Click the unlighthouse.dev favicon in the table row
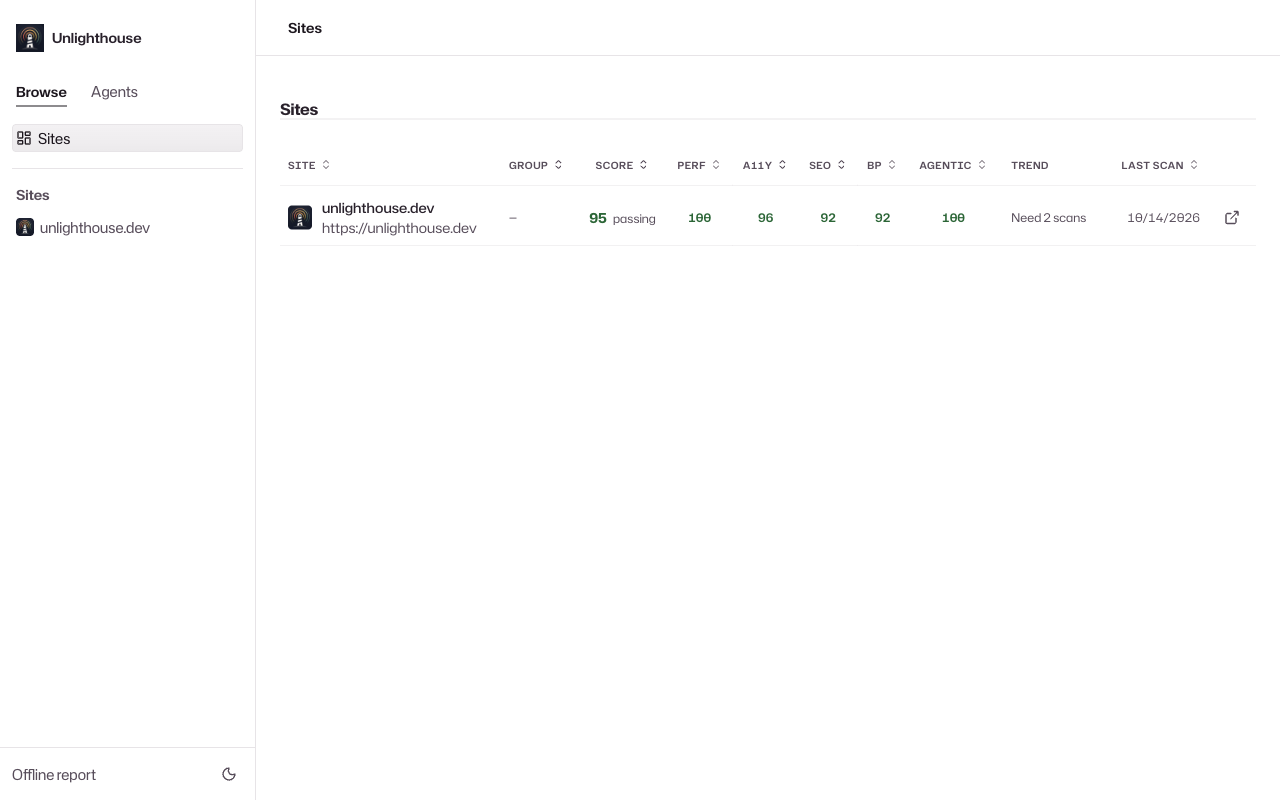This screenshot has width=1280, height=800. [x=300, y=217]
